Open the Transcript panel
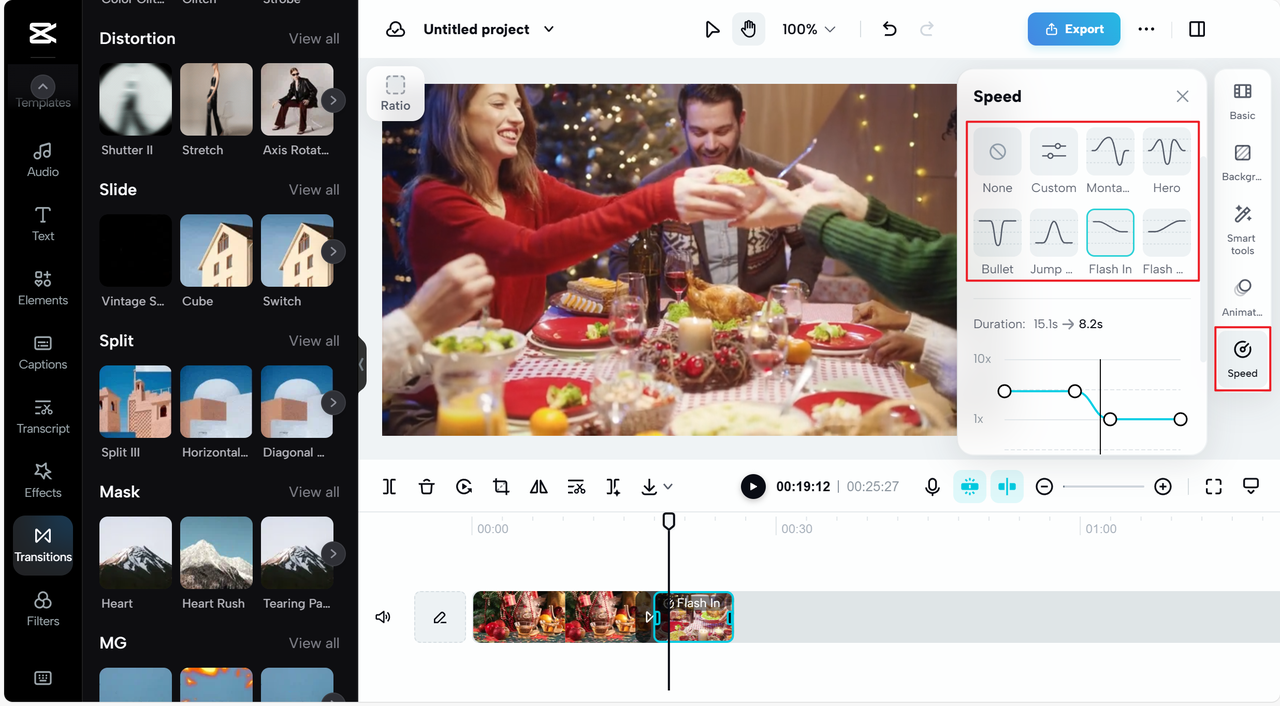The height and width of the screenshot is (706, 1280). click(x=43, y=416)
